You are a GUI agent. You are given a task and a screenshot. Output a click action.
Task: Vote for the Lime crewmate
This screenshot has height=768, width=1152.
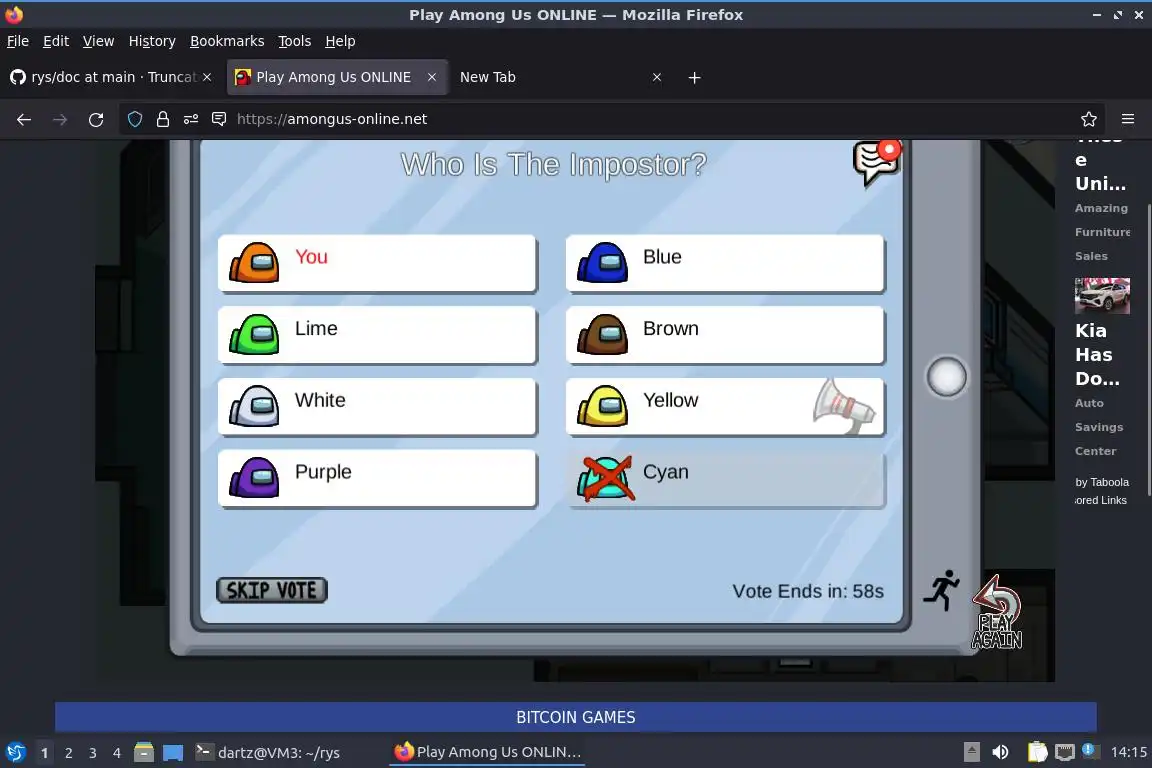[x=377, y=334]
